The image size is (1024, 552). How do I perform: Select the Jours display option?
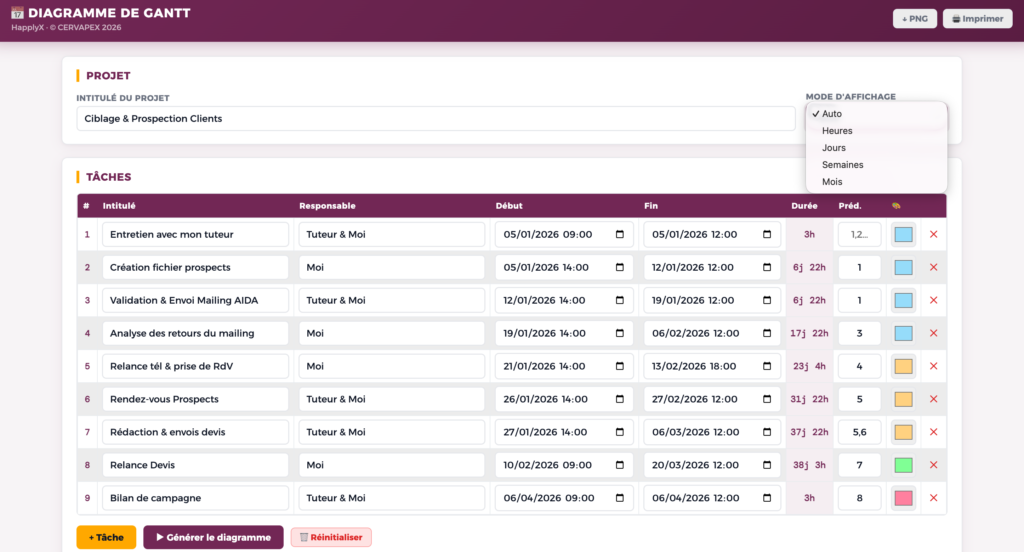coord(834,148)
